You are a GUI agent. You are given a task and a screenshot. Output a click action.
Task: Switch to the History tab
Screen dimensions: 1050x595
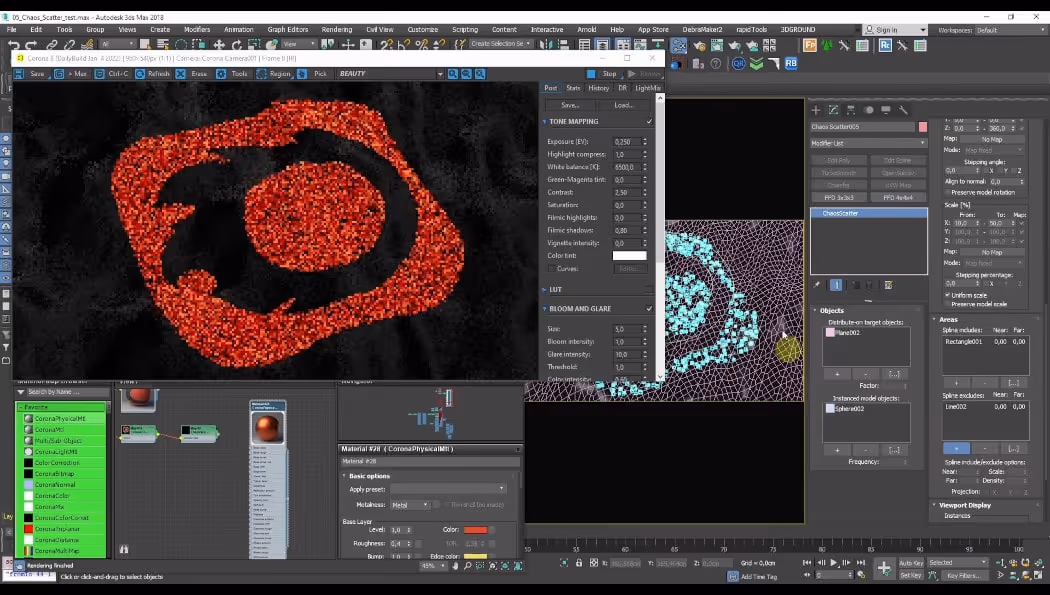click(x=598, y=88)
